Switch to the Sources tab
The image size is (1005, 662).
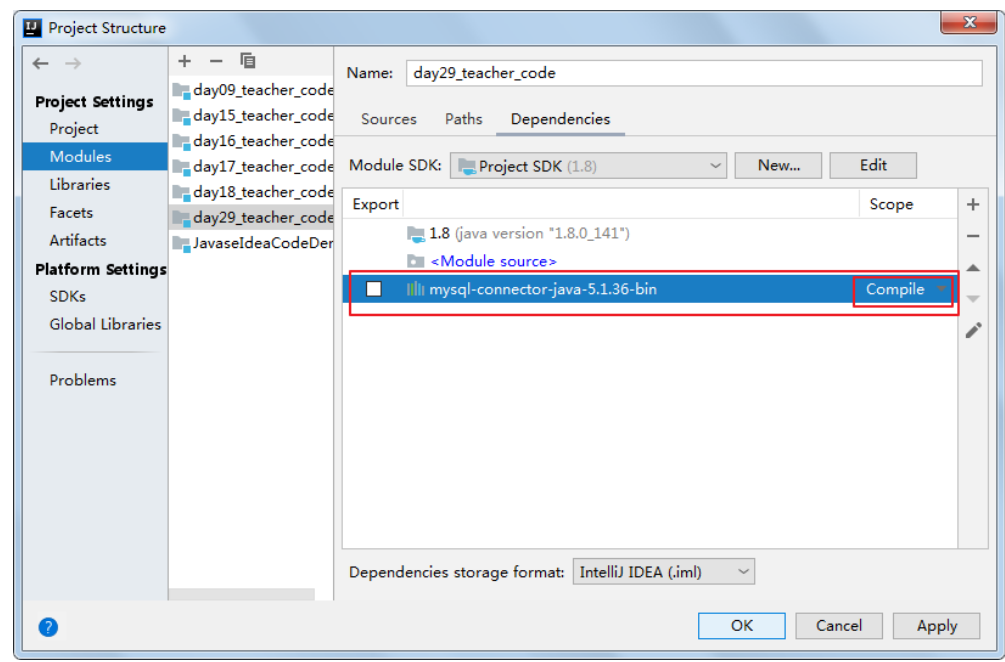coord(388,119)
